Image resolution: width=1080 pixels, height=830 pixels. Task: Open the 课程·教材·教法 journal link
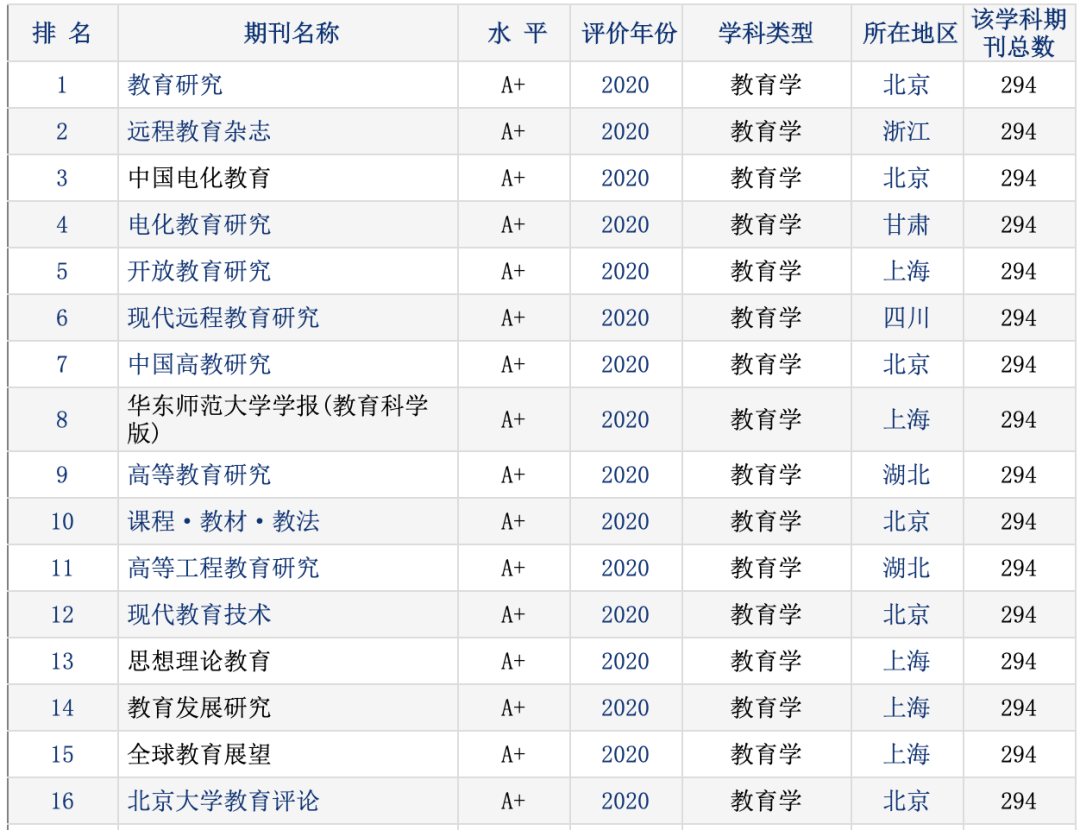223,521
